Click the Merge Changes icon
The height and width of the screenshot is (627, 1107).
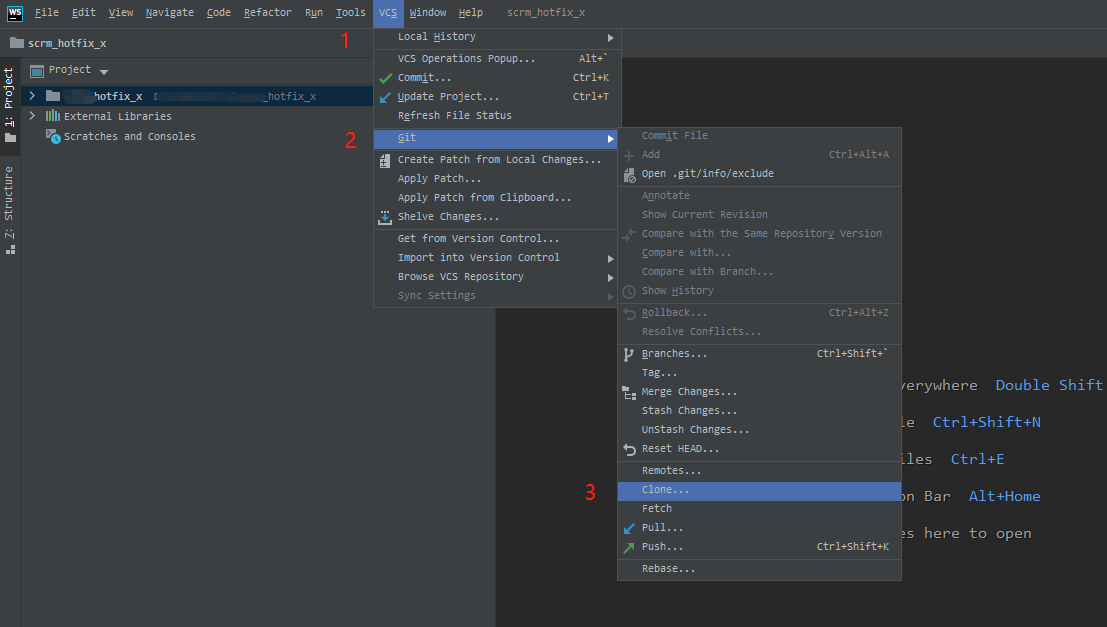click(x=629, y=393)
